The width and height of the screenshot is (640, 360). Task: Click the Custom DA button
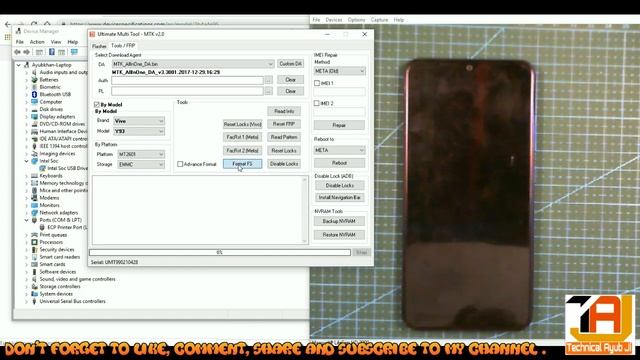[291, 64]
